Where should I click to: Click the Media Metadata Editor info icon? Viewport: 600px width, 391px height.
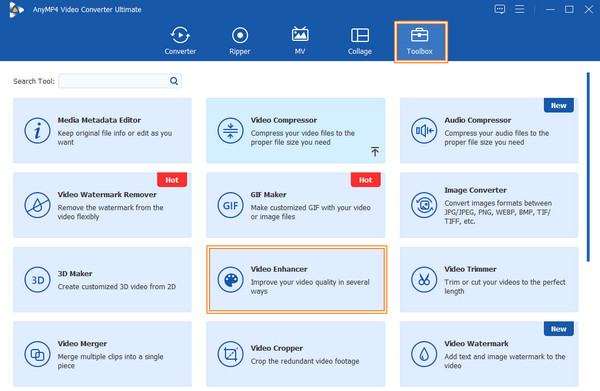click(37, 131)
